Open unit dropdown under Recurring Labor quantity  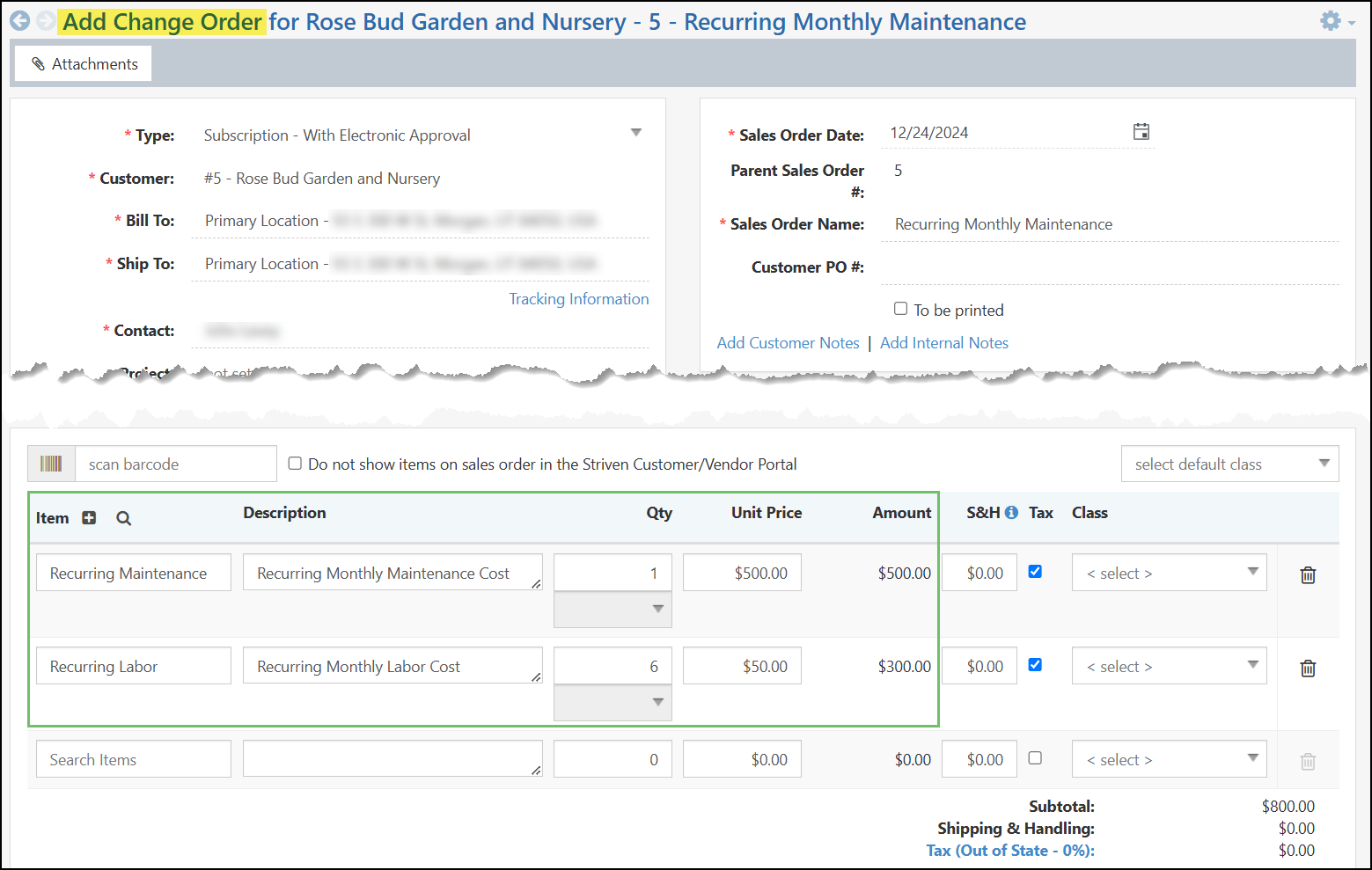[x=613, y=702]
